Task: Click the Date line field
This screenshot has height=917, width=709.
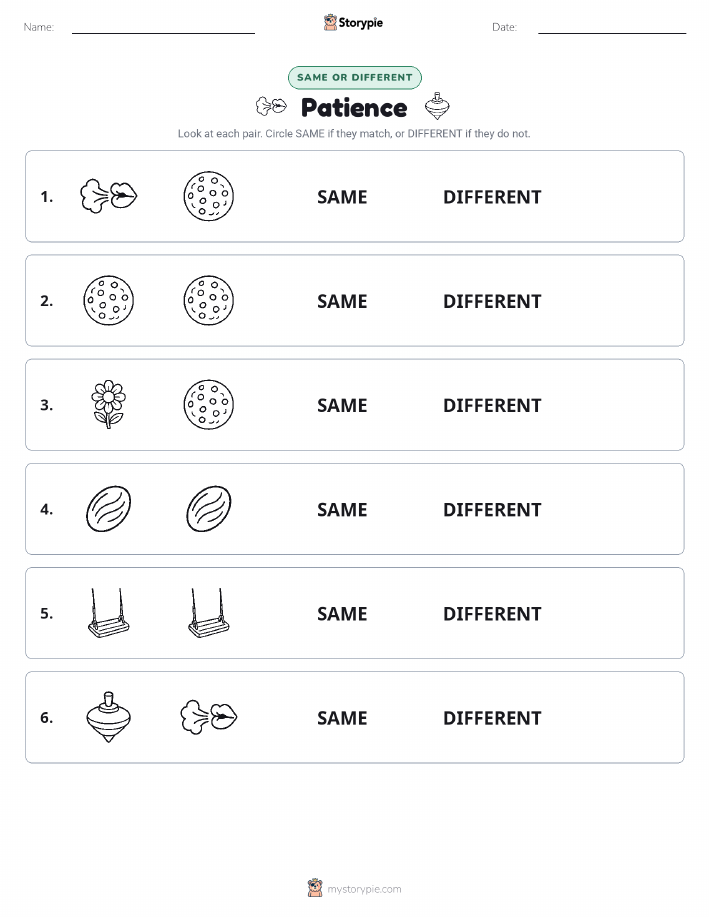Action: [x=612, y=27]
